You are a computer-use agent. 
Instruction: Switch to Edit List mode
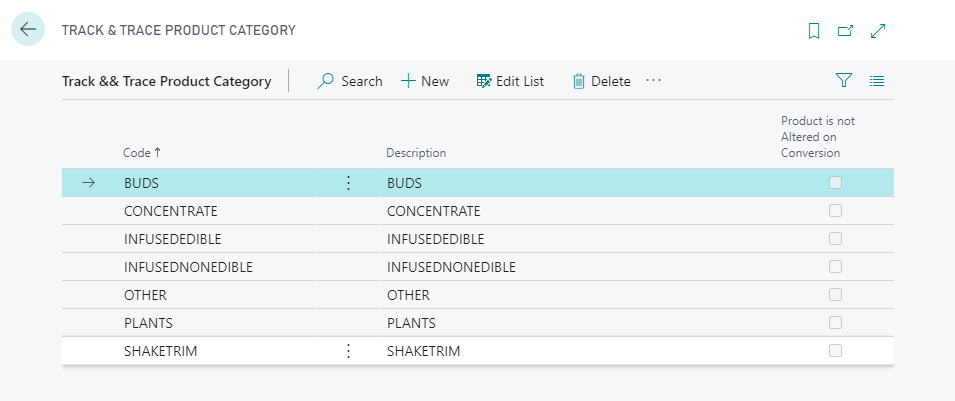(x=510, y=81)
